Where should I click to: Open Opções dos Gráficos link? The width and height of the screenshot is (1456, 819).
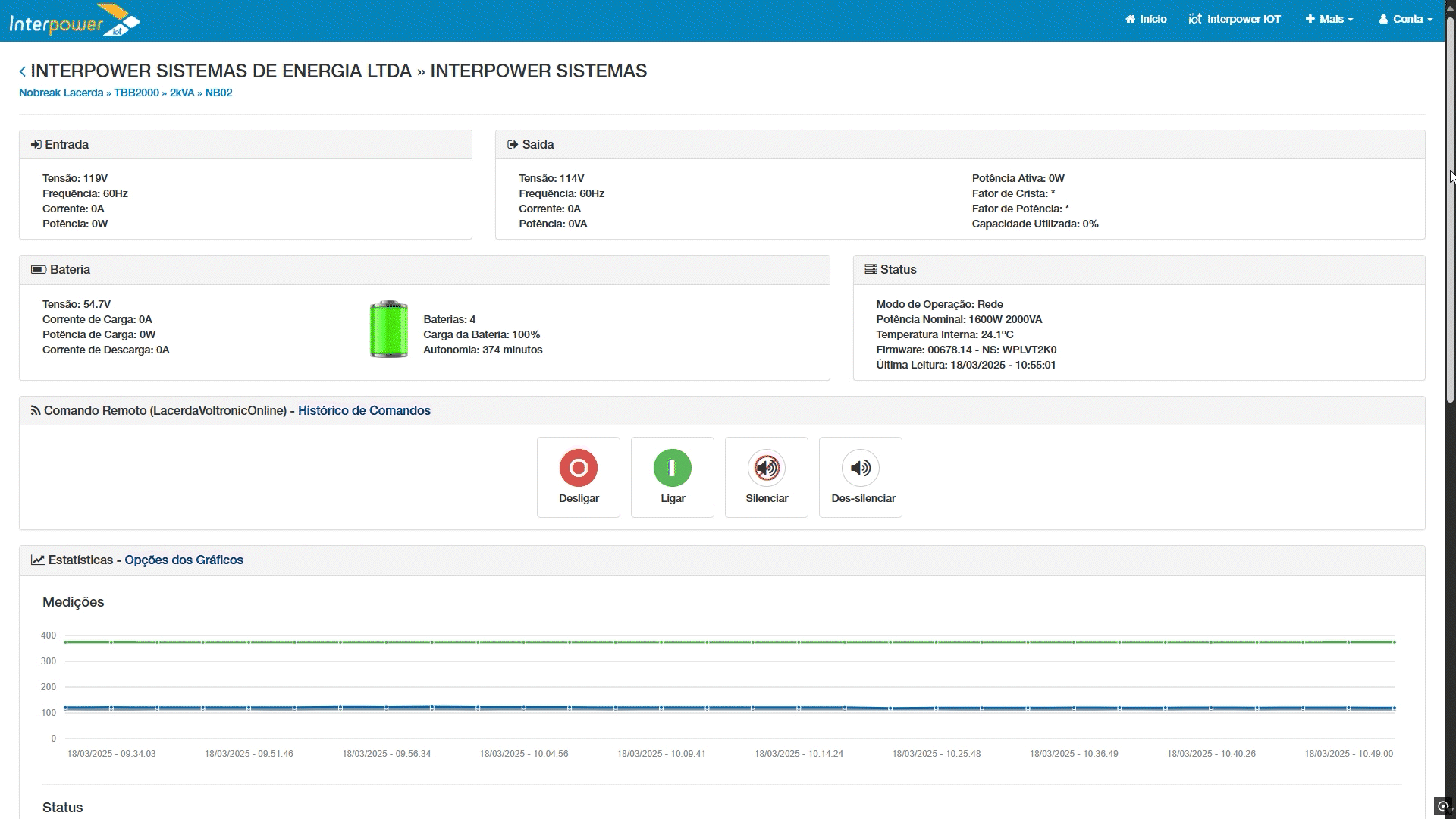click(x=184, y=560)
